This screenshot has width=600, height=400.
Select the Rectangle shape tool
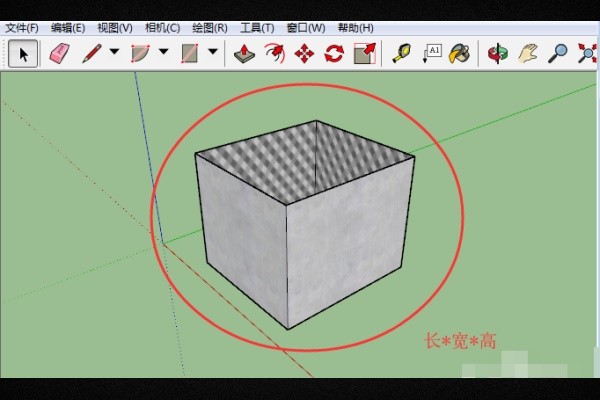(190, 54)
